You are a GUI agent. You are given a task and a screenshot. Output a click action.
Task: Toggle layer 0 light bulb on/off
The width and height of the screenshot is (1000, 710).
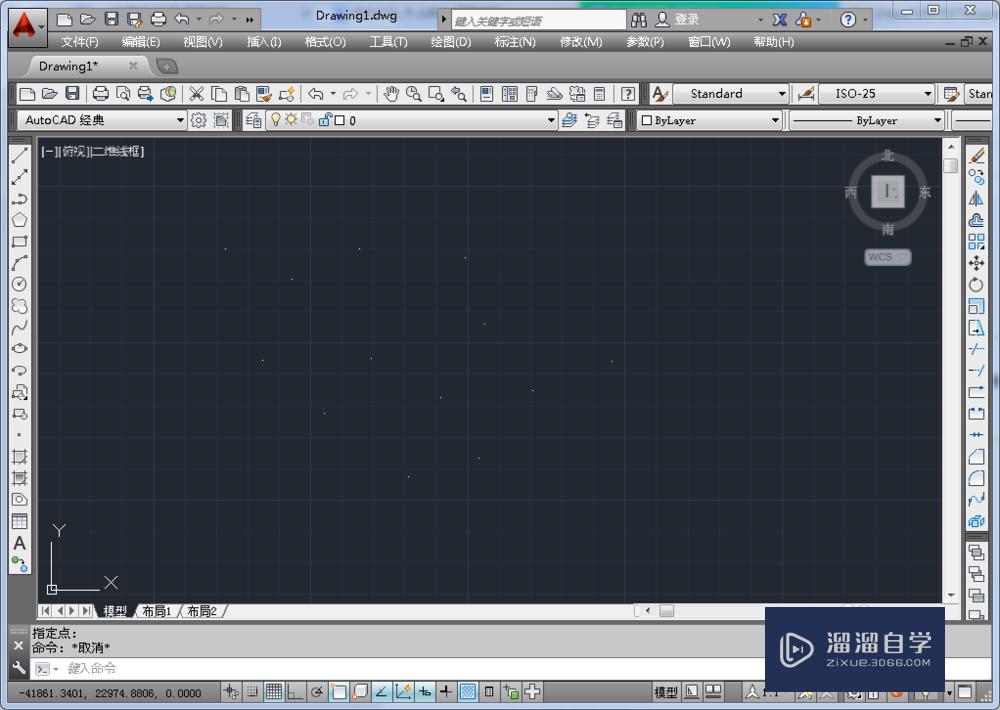click(276, 119)
